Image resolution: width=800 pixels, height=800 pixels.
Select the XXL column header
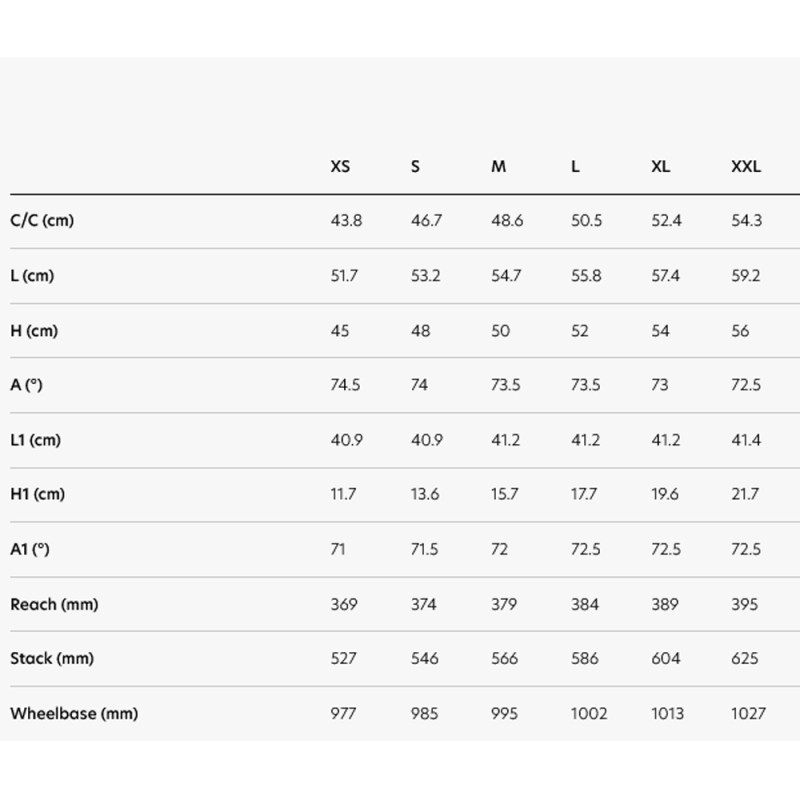[746, 167]
